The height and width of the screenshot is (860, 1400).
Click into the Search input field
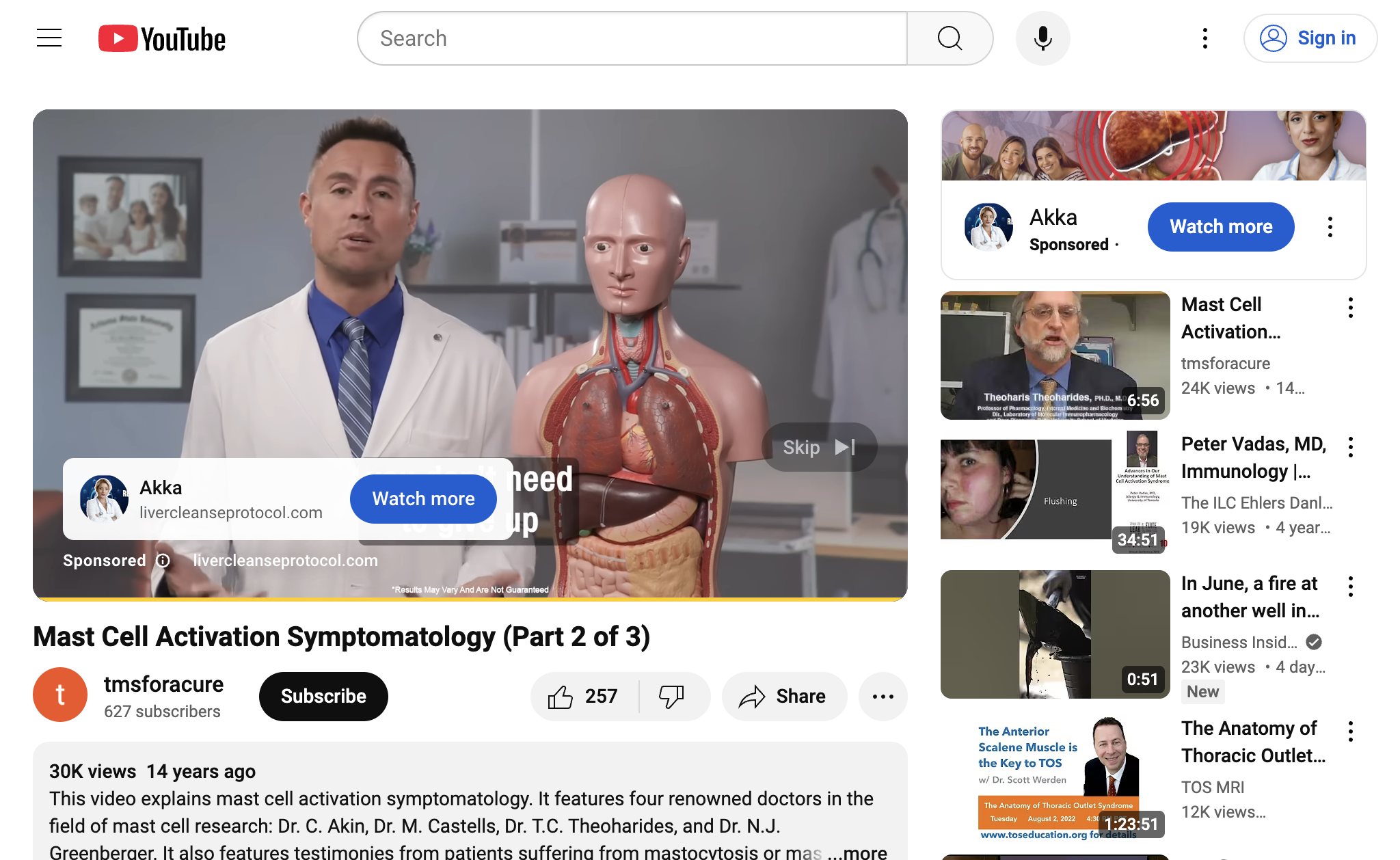tap(632, 38)
